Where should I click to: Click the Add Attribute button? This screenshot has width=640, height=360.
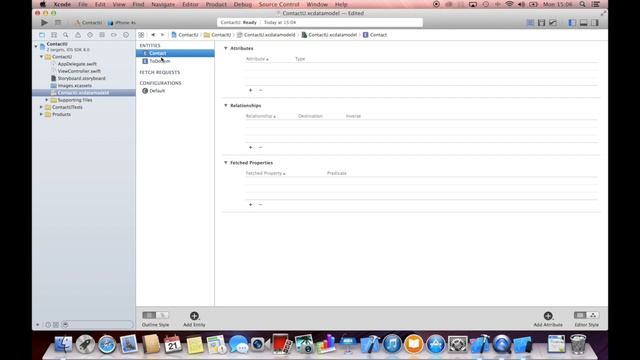tap(548, 319)
